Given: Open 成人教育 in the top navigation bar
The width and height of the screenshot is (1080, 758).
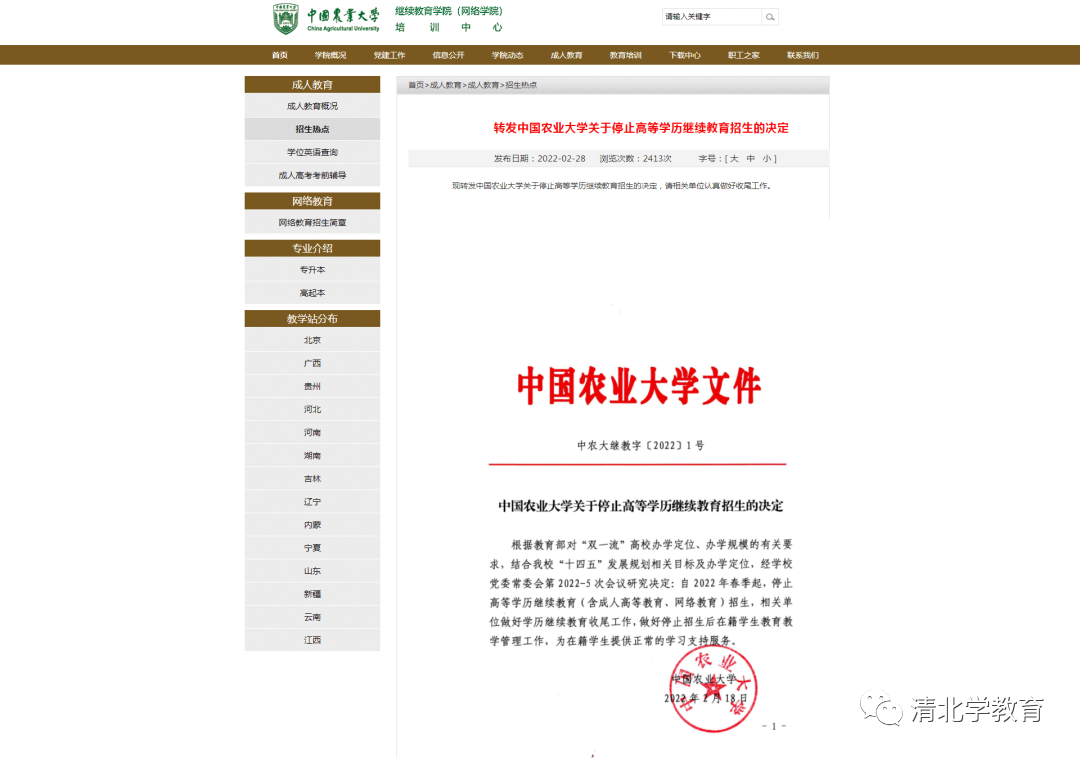Looking at the screenshot, I should pos(566,55).
